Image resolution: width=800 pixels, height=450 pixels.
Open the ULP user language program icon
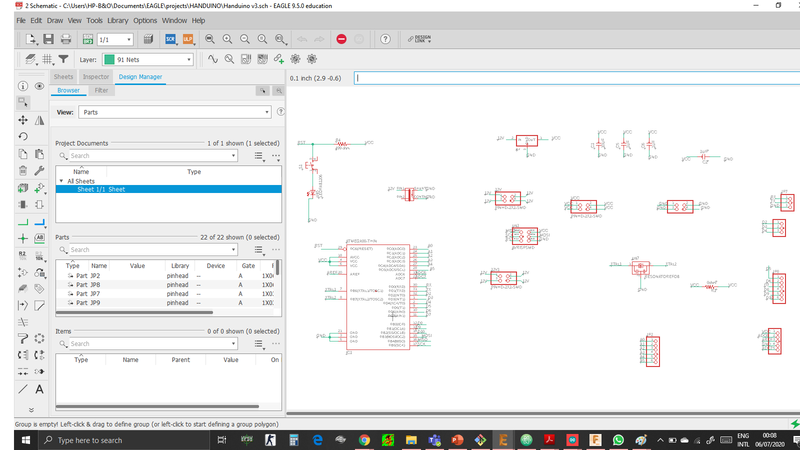187,39
